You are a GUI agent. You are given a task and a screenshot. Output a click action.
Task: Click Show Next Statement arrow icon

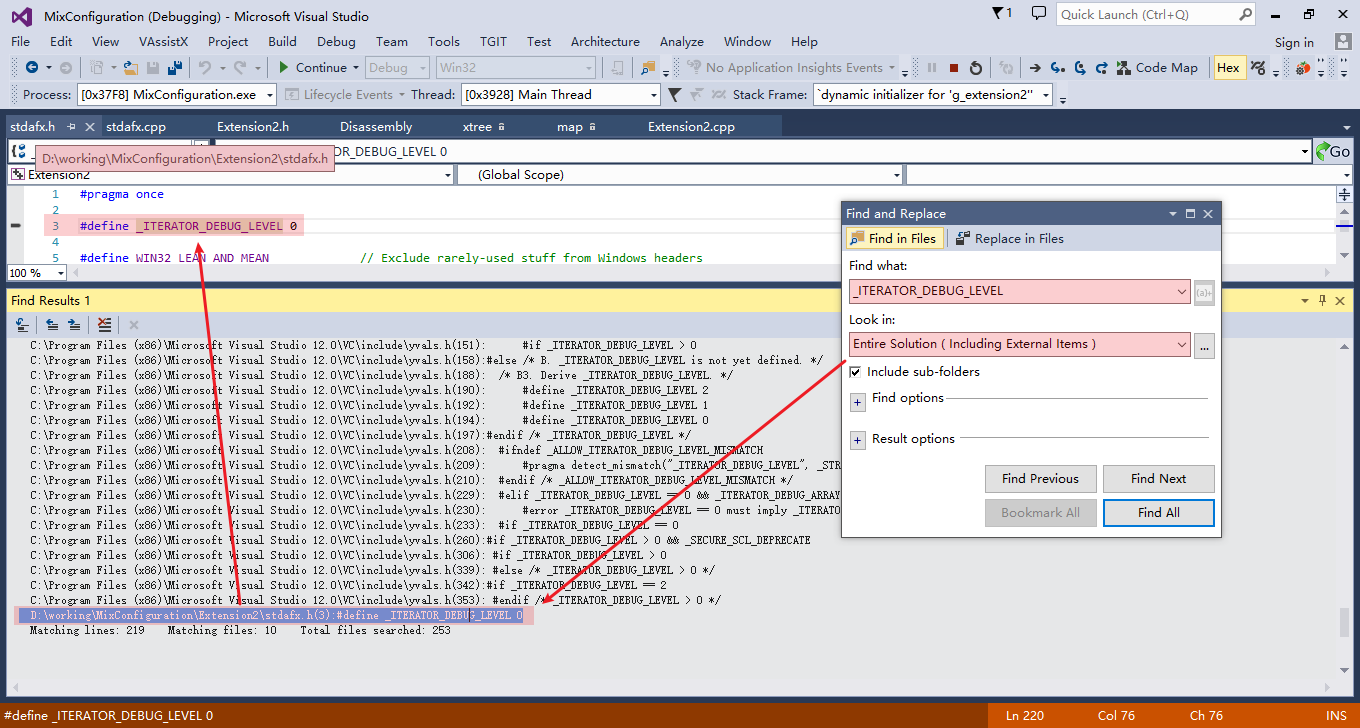tap(1036, 68)
